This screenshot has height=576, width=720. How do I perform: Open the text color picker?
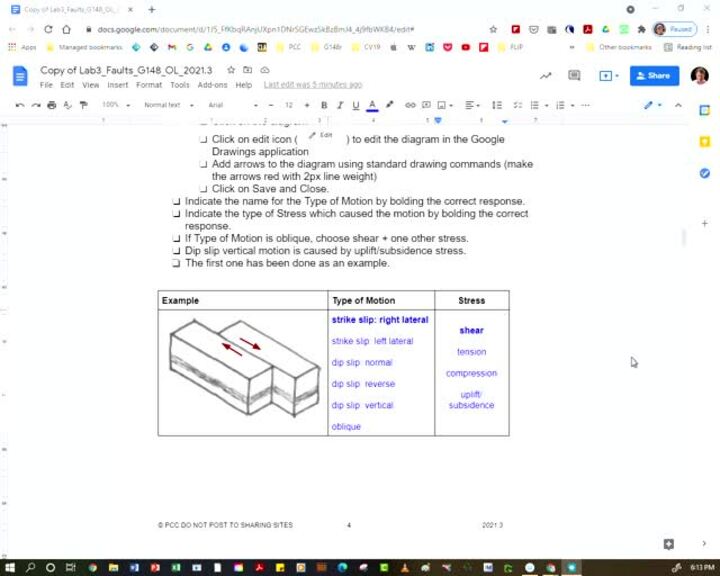[x=372, y=105]
